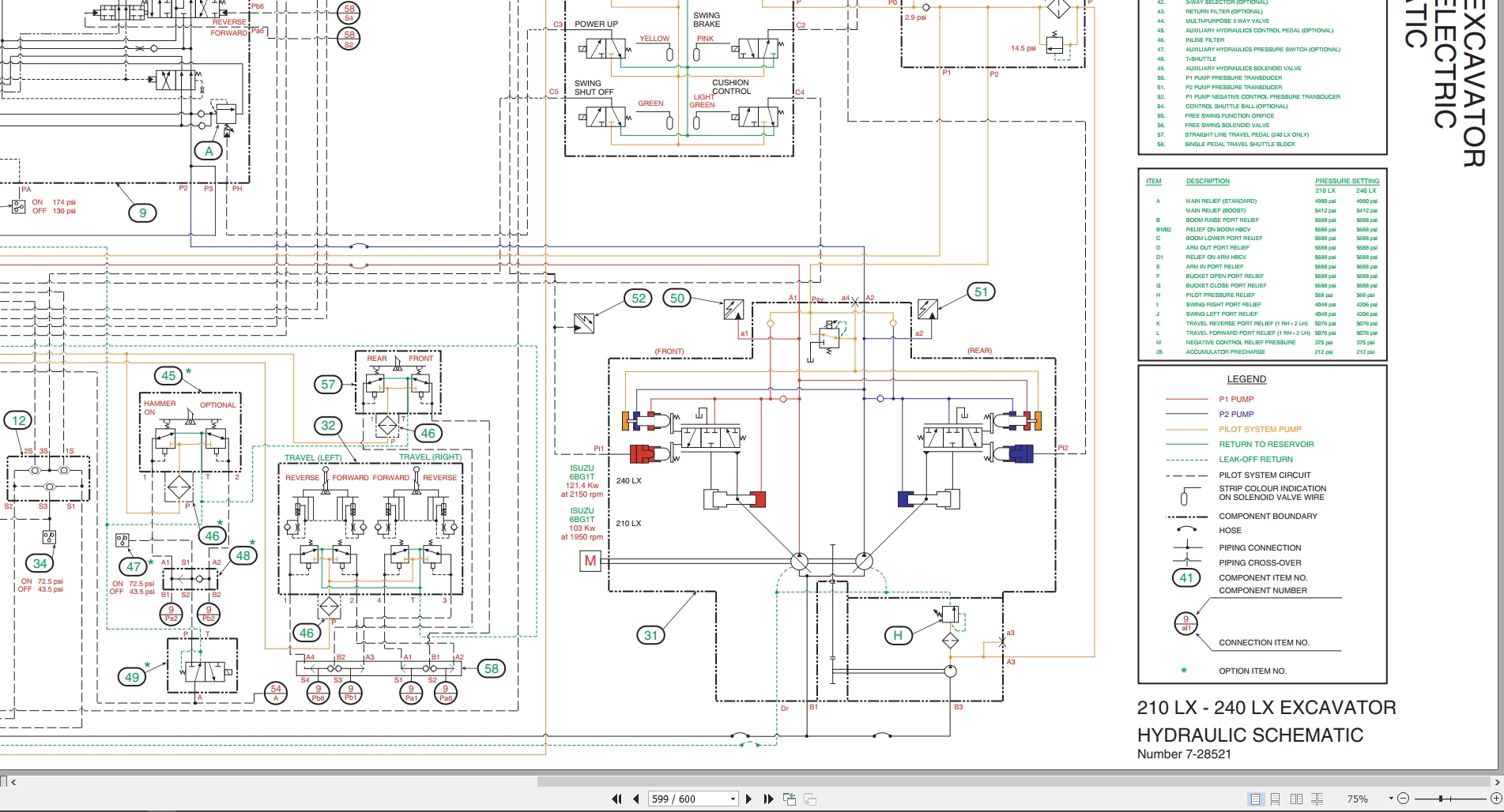
Task: Click the zoom out minus icon
Action: point(1404,799)
